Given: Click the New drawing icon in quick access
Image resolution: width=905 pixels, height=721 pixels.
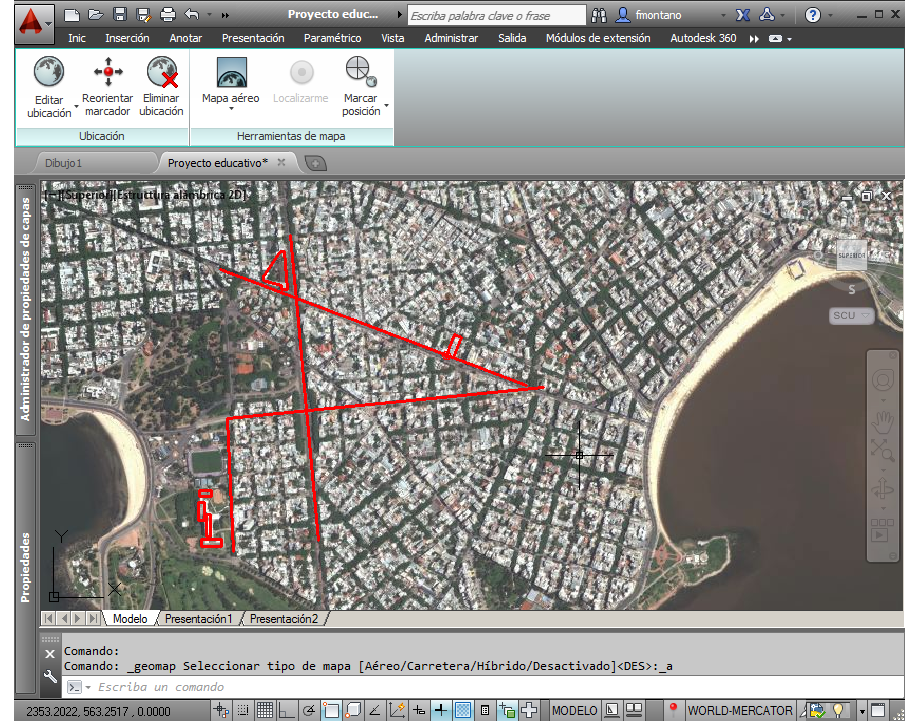Looking at the screenshot, I should click(72, 14).
